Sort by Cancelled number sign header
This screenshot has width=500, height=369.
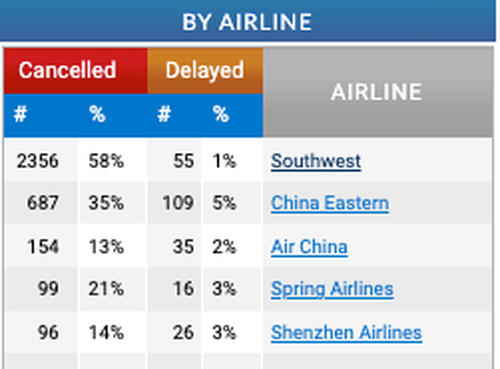(x=20, y=114)
